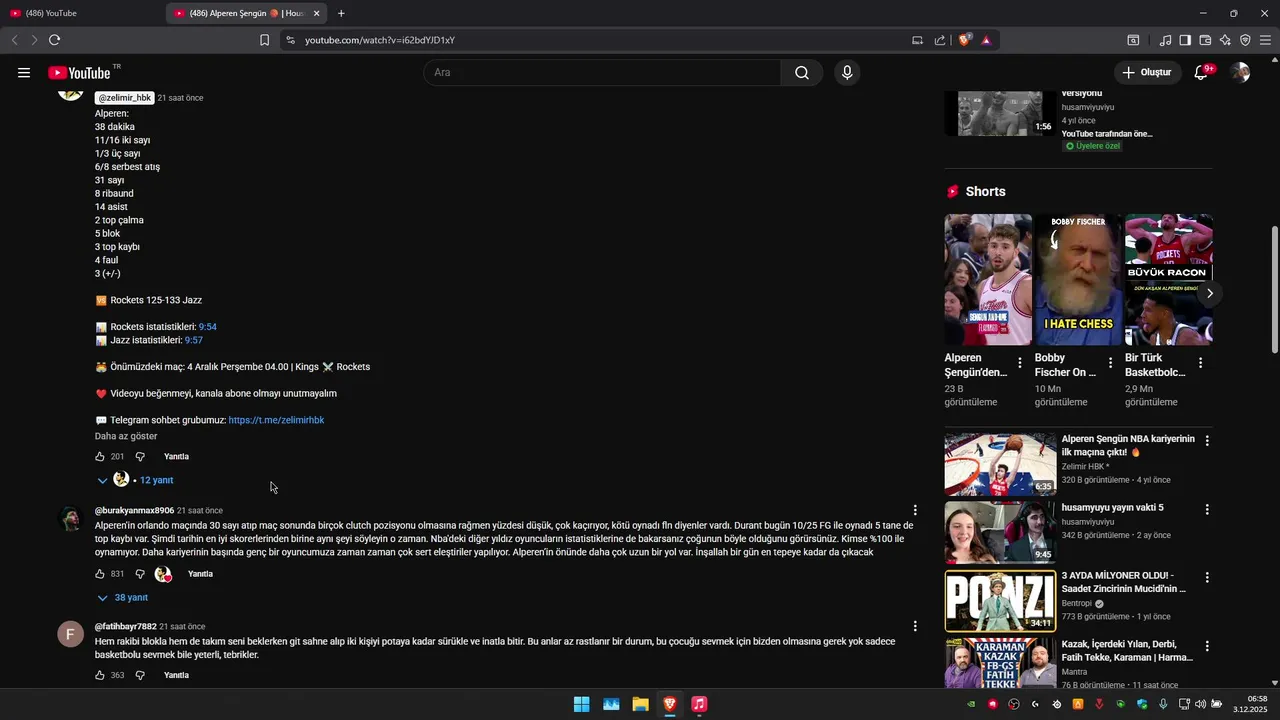Screen dimensions: 1280x720
Task: Open Windows Start menu
Action: tap(581, 704)
